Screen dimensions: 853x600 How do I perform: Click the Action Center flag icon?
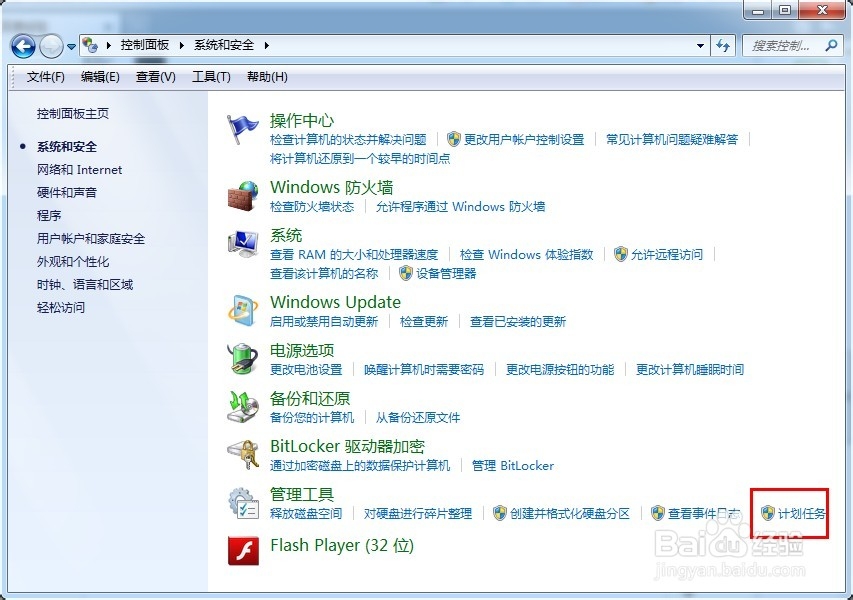tap(242, 129)
